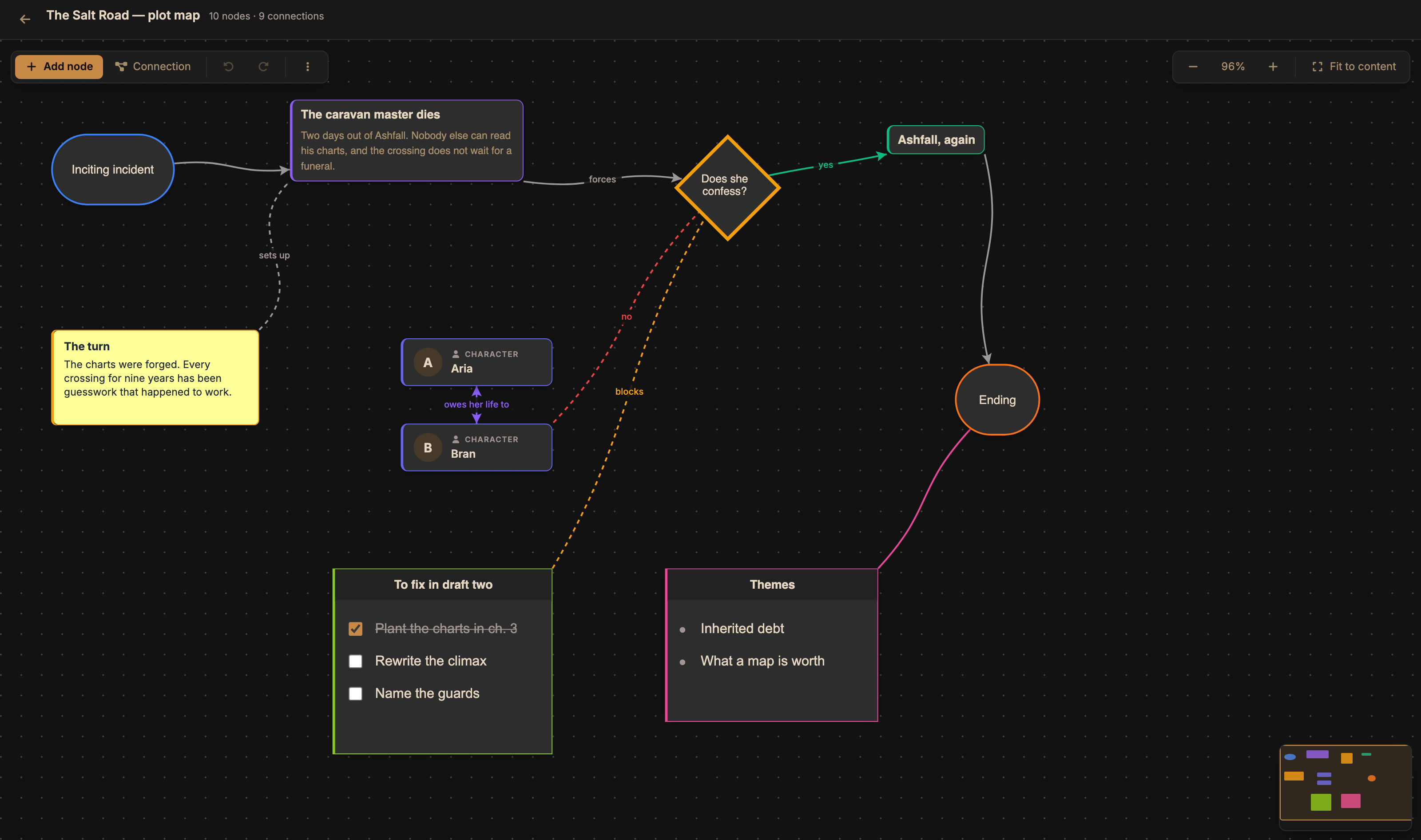Click the To fix in draft two header
The height and width of the screenshot is (840, 1421).
(443, 585)
